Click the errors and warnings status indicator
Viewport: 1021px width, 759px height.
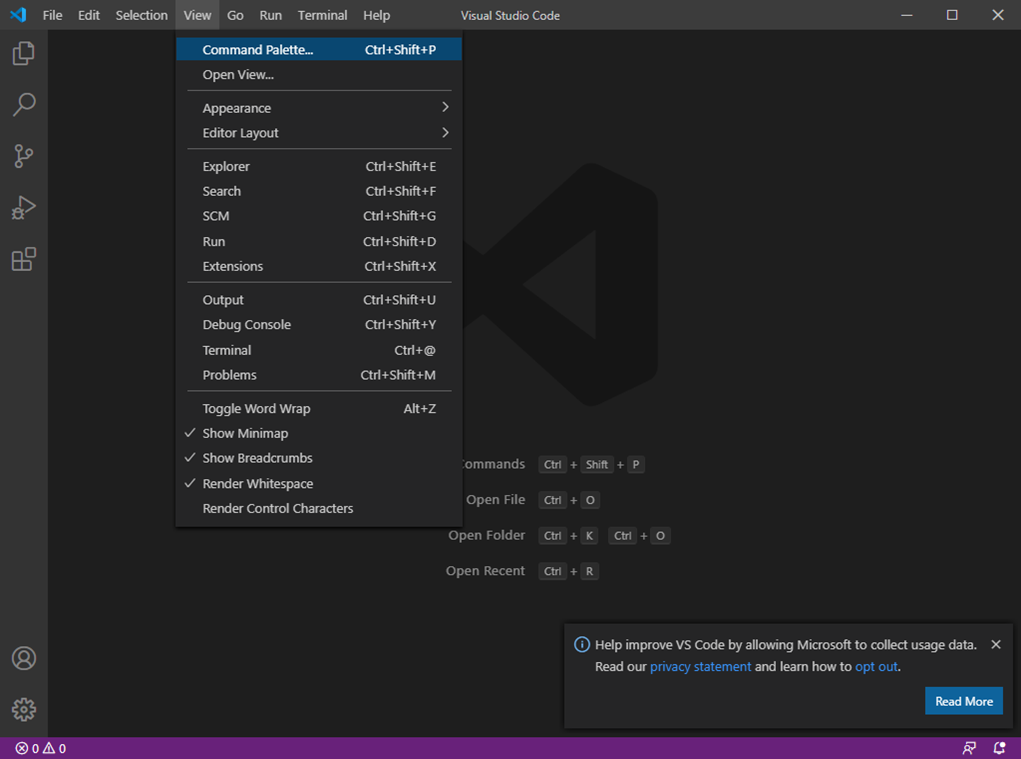(x=41, y=748)
